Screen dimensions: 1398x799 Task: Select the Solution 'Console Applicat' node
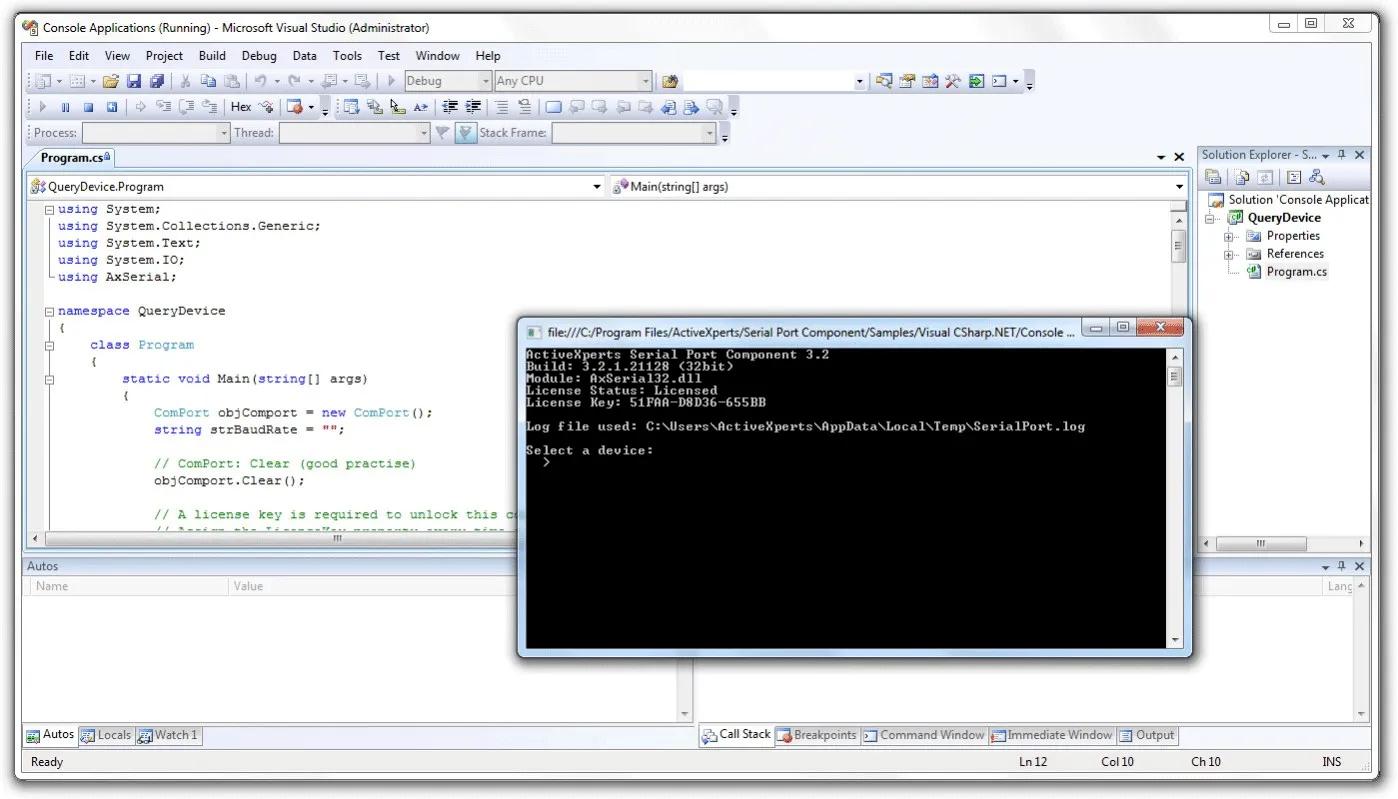point(1298,200)
